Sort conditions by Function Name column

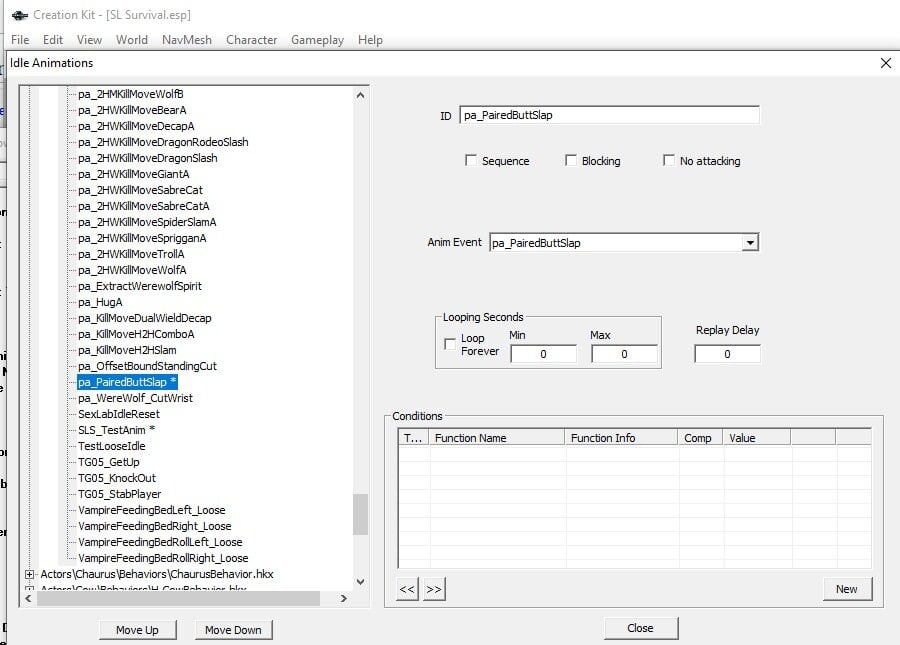point(497,438)
